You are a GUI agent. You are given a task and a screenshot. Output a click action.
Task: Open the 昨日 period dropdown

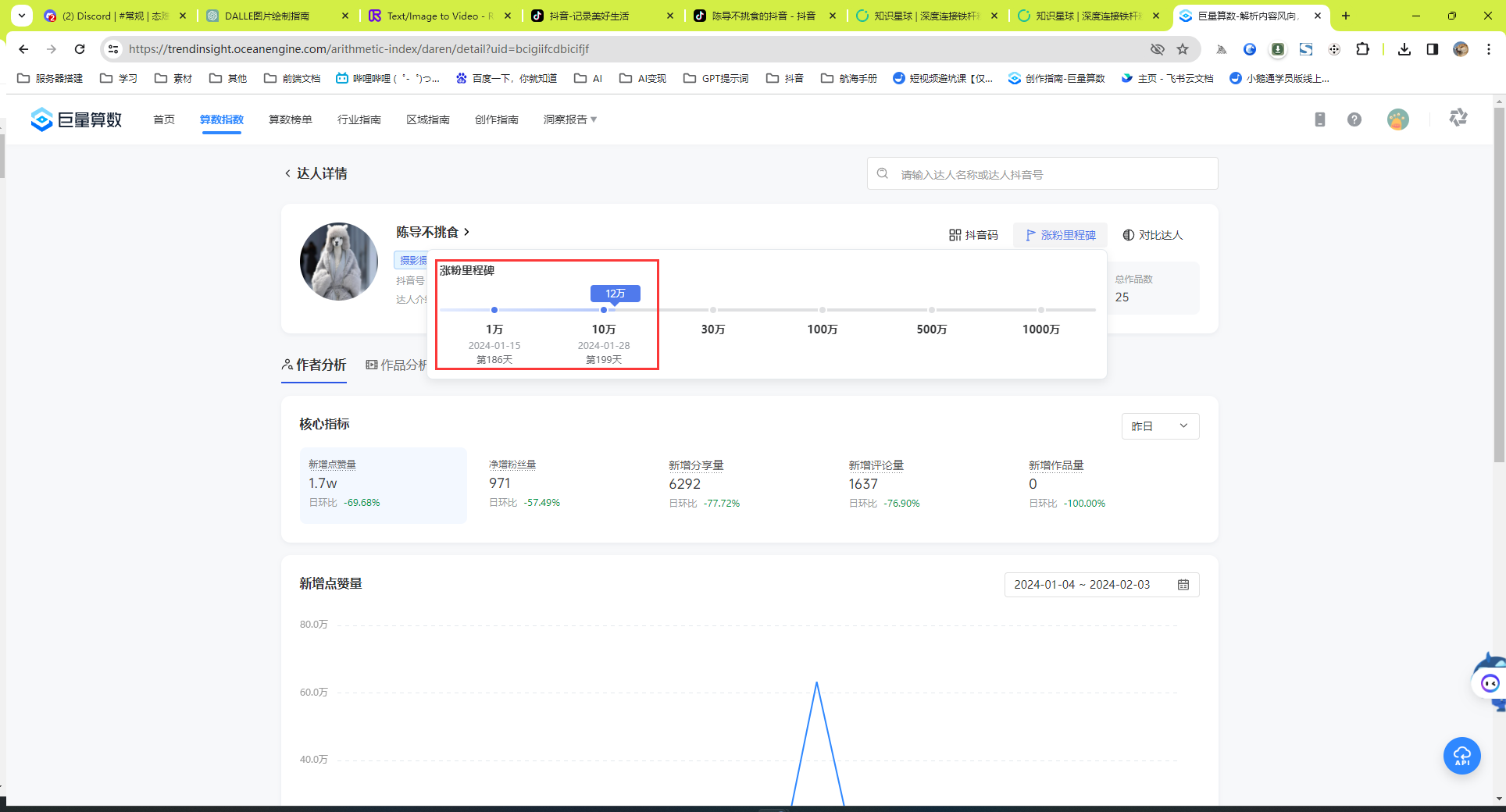tap(1160, 426)
